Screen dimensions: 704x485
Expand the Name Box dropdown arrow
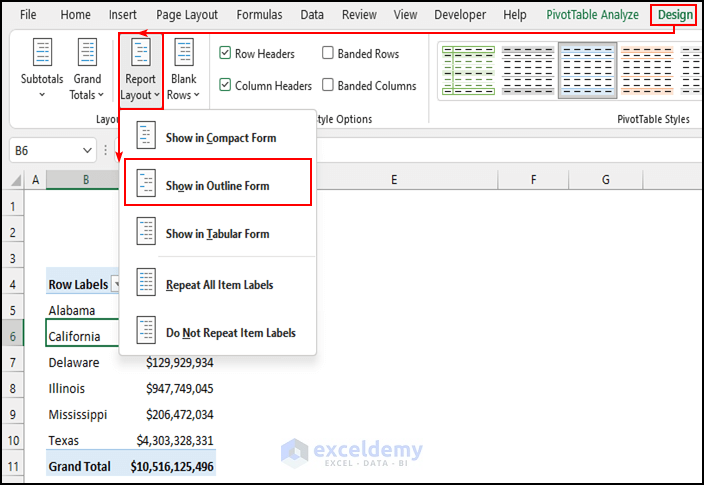click(x=87, y=150)
